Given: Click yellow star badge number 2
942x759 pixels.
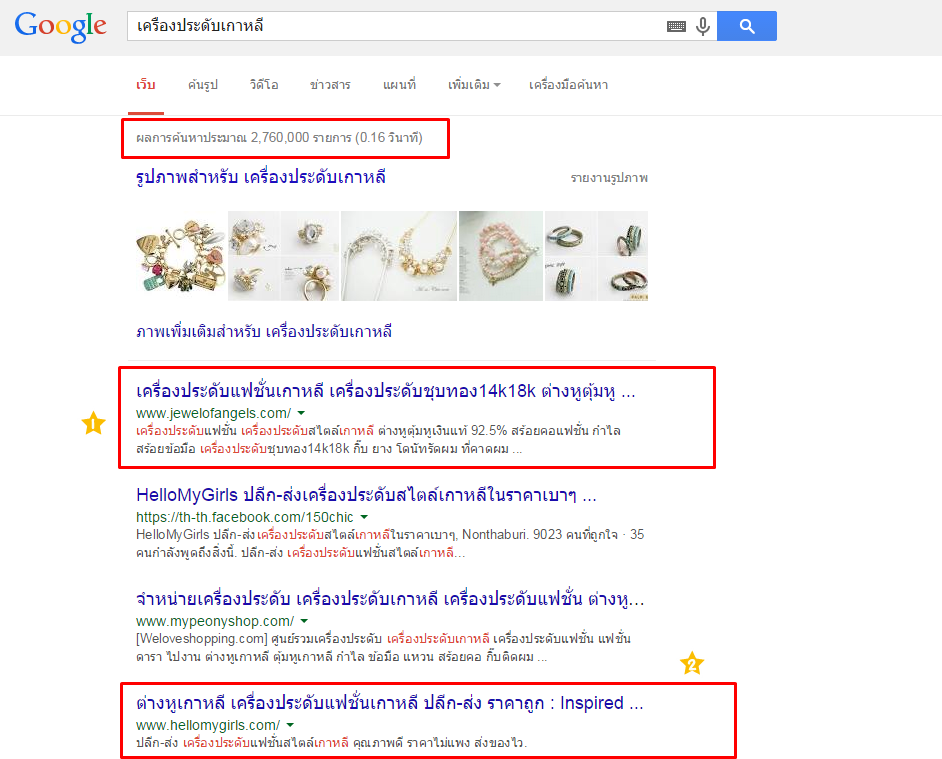Looking at the screenshot, I should pos(691,663).
